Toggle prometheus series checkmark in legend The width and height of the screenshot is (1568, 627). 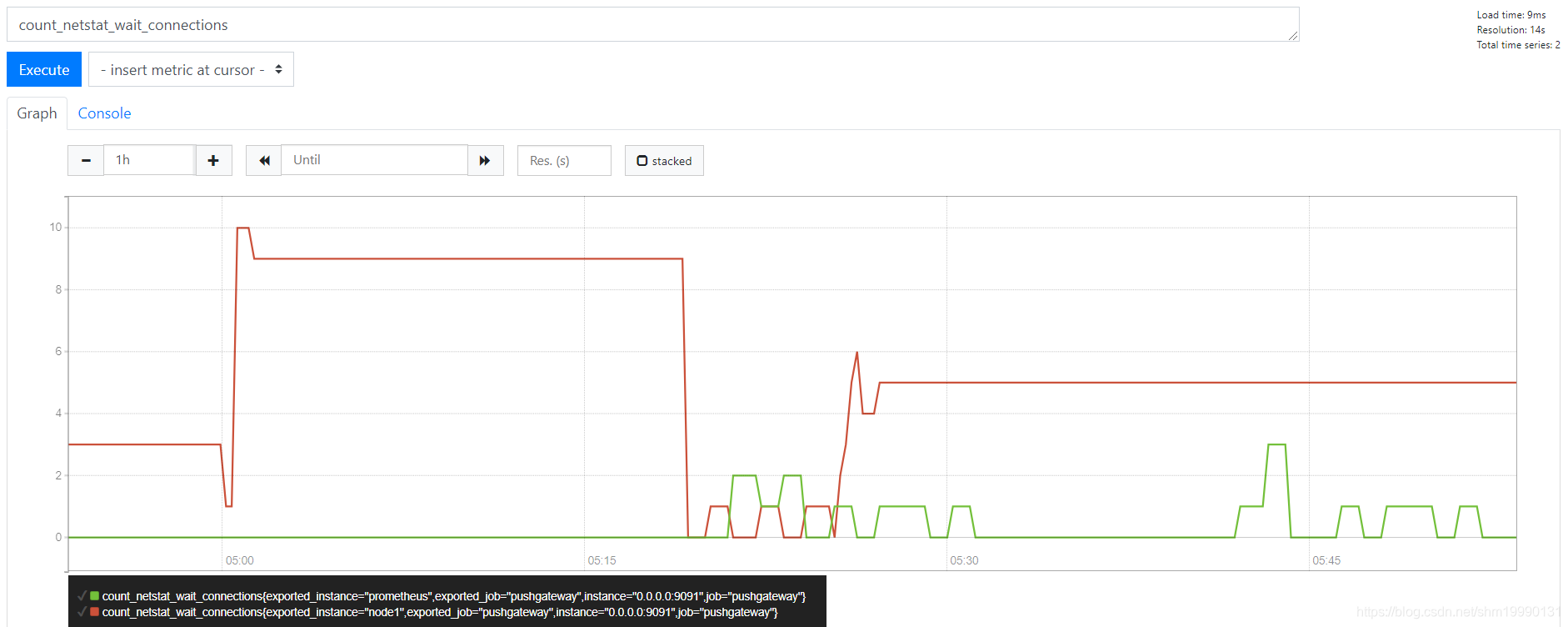pyautogui.click(x=82, y=596)
